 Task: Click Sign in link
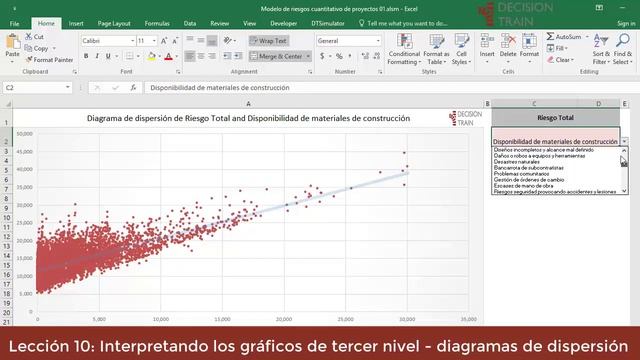click(x=626, y=23)
